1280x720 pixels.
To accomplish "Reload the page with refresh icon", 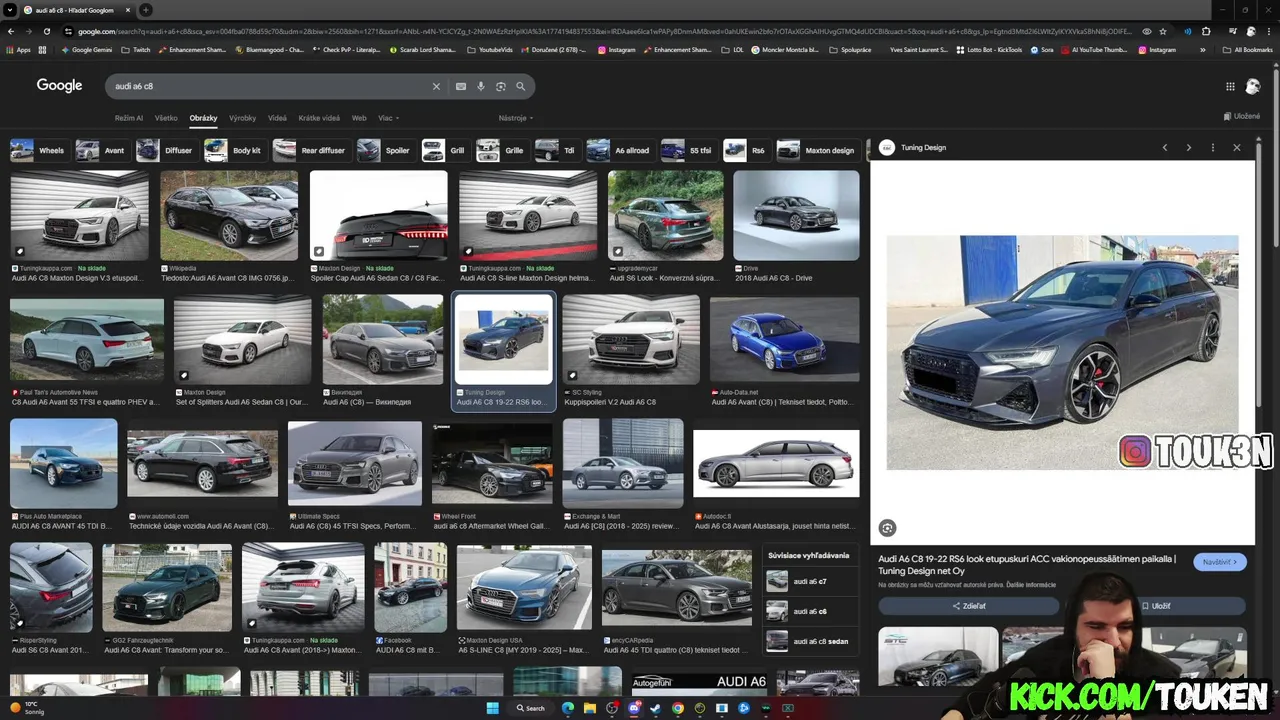I will (47, 31).
